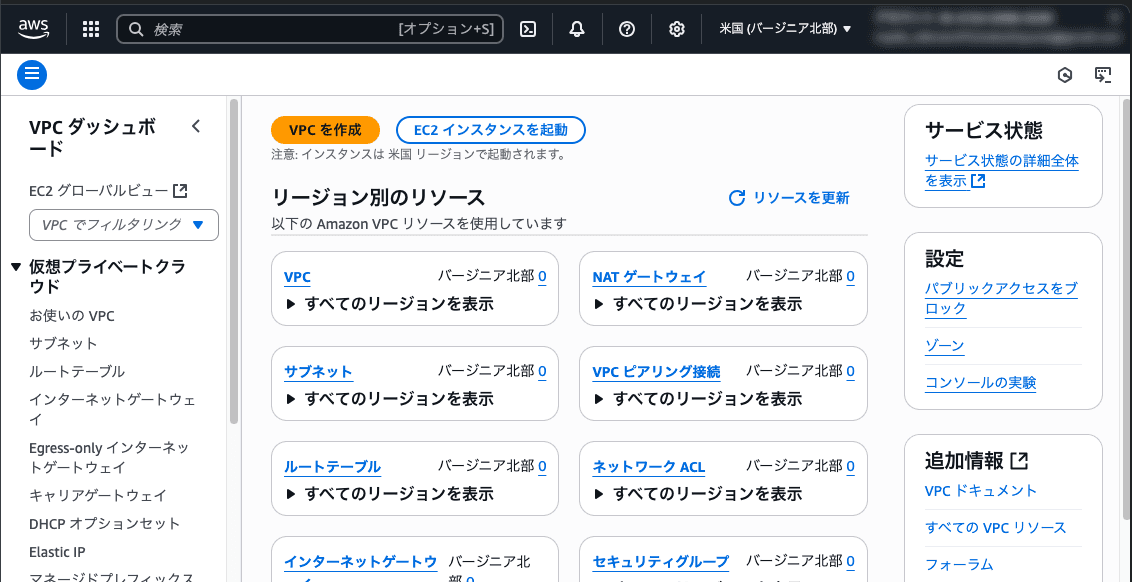Screen dimensions: 1132x582
Task: Click the VPC を作成 button
Action: point(325,130)
